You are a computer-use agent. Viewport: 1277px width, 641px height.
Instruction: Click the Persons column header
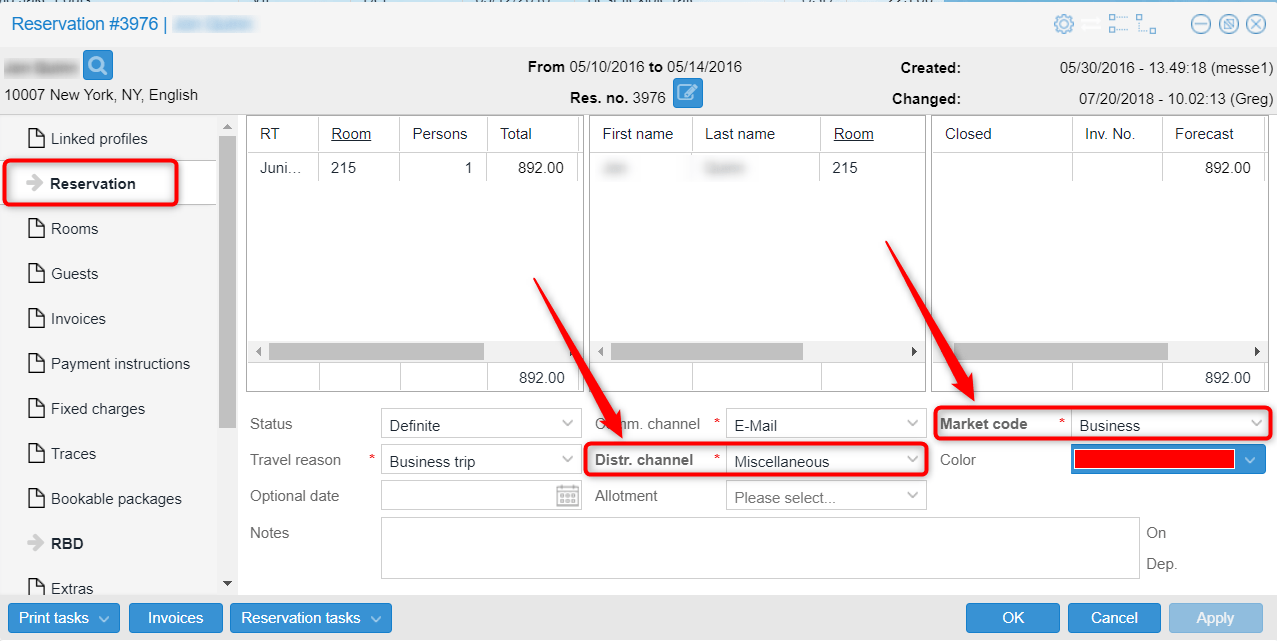[440, 134]
